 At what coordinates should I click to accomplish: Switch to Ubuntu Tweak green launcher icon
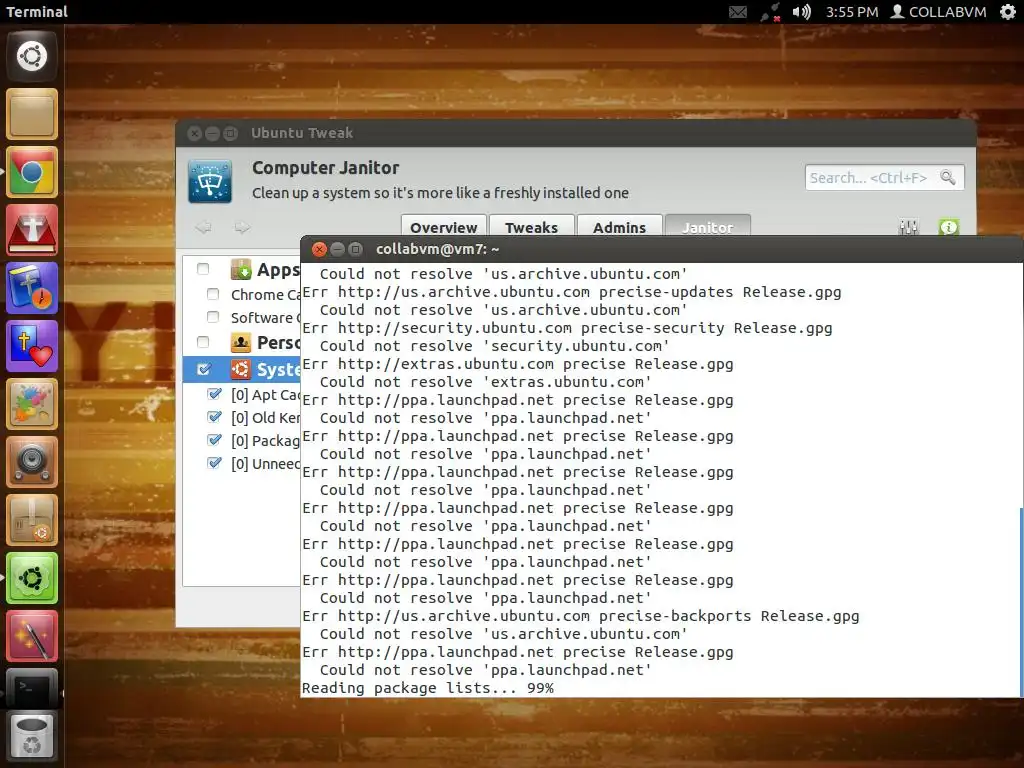[32, 579]
